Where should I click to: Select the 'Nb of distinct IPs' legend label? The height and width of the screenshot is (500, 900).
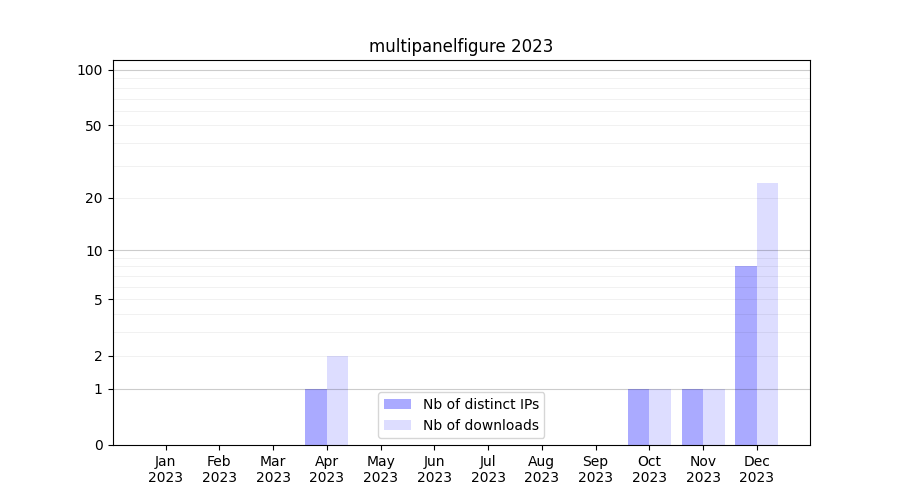(x=481, y=404)
